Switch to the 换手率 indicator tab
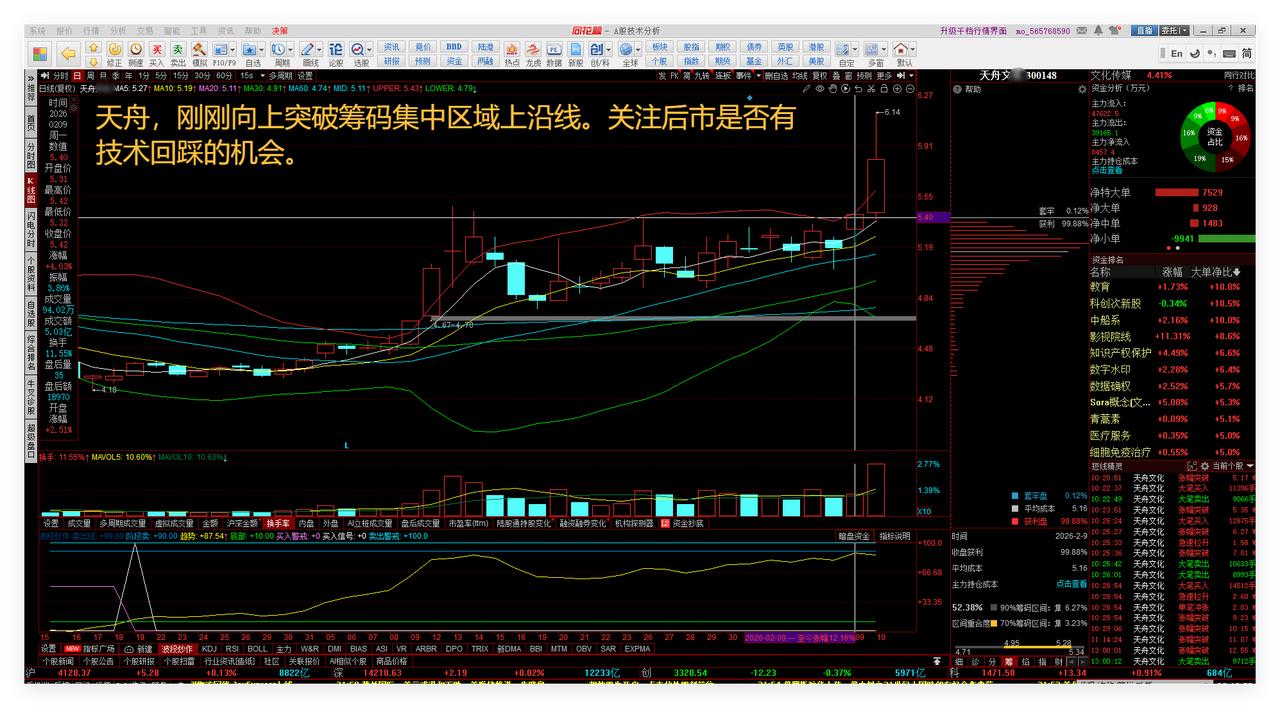Image resolution: width=1280 pixels, height=708 pixels. coord(280,521)
